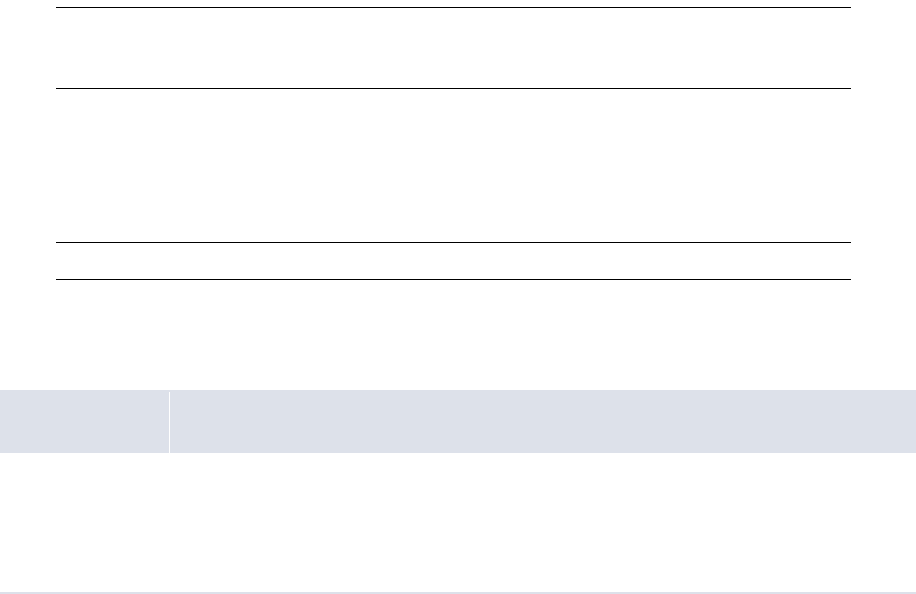Click the white area below the left header cell
This screenshot has height=594, width=916.
pyautogui.click(x=84, y=520)
